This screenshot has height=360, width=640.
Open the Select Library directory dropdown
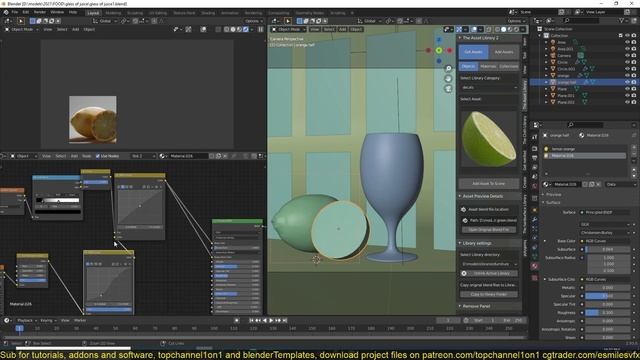point(489,264)
